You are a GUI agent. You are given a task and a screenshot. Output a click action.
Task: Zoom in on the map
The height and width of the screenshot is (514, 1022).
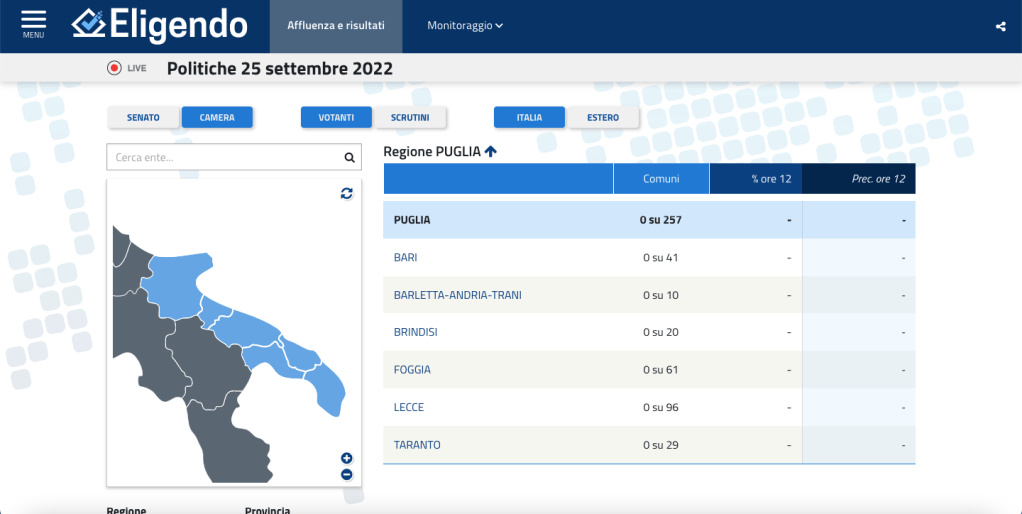347,458
